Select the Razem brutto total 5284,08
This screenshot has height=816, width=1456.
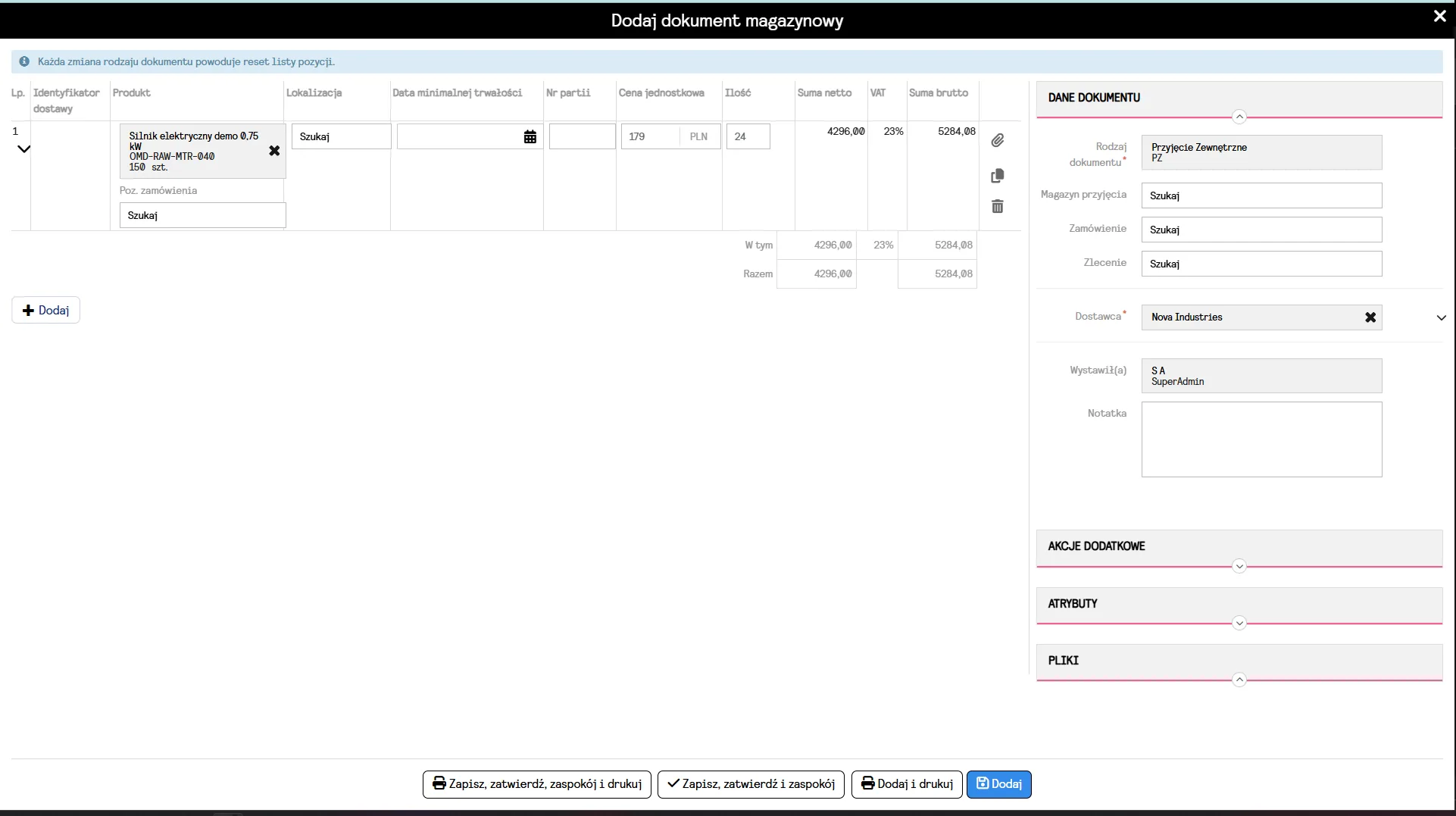tap(953, 274)
